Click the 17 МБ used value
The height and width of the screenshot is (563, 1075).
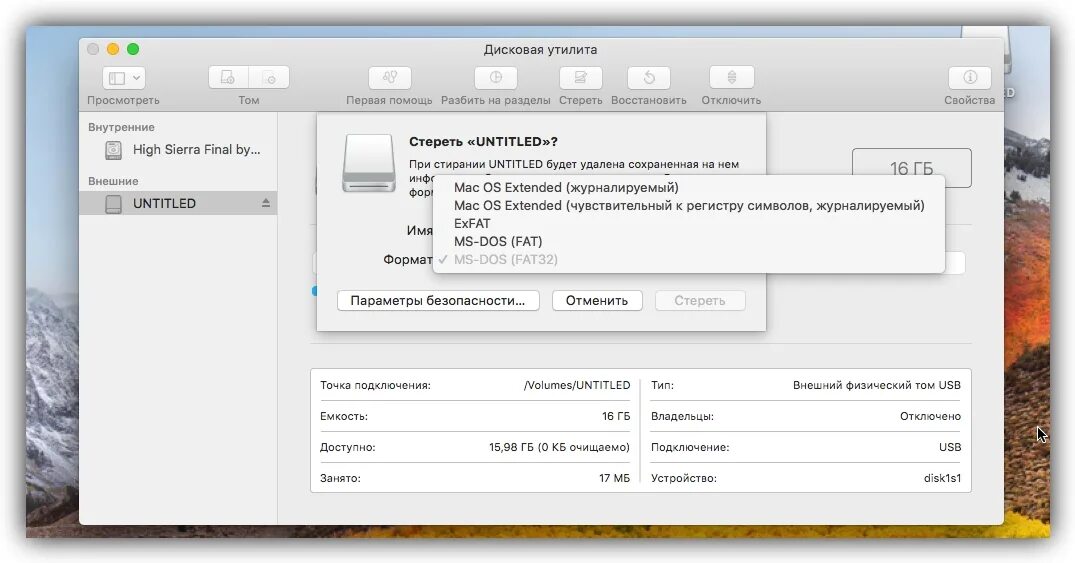pyautogui.click(x=614, y=478)
